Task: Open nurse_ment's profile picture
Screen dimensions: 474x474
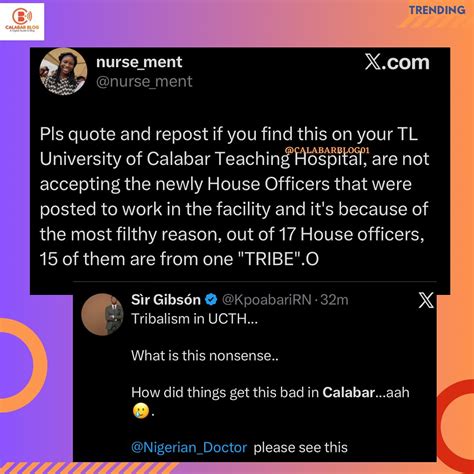Action: pos(63,72)
